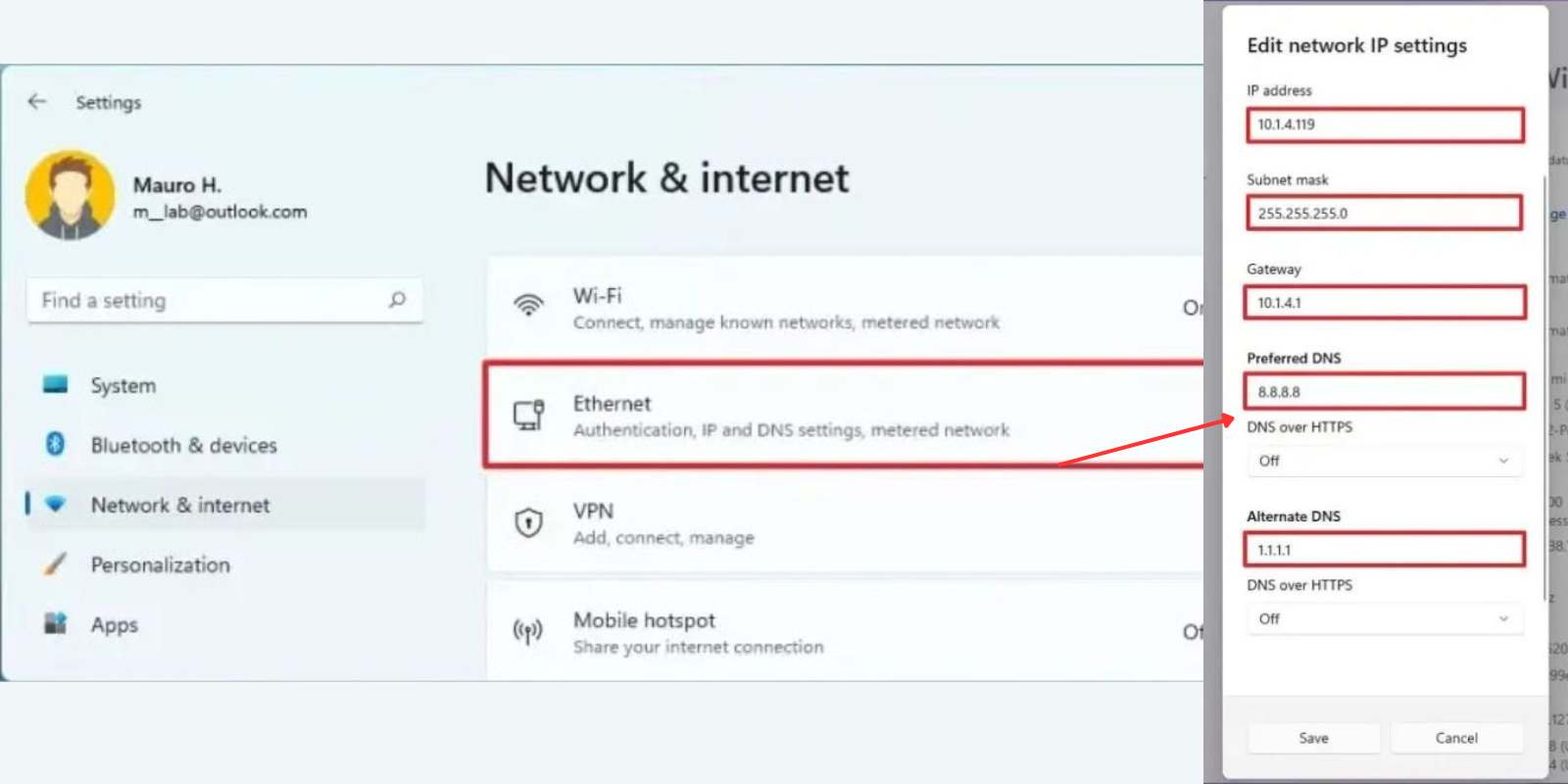Cancel editing network IP settings
Viewport: 1568px width, 784px height.
tap(1456, 738)
